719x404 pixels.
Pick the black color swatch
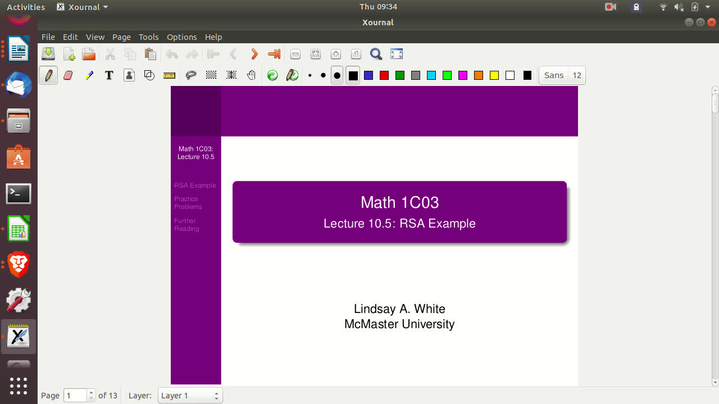pos(353,75)
